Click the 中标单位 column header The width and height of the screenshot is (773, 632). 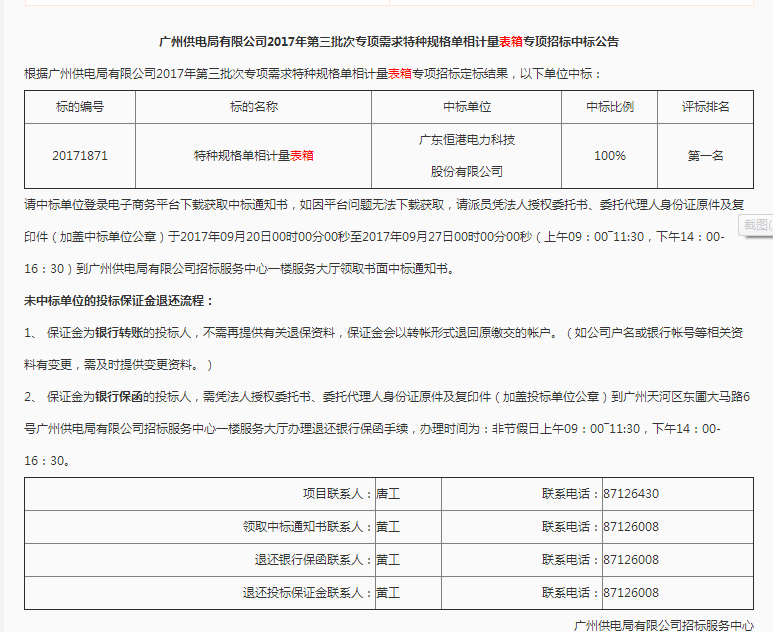[x=466, y=107]
